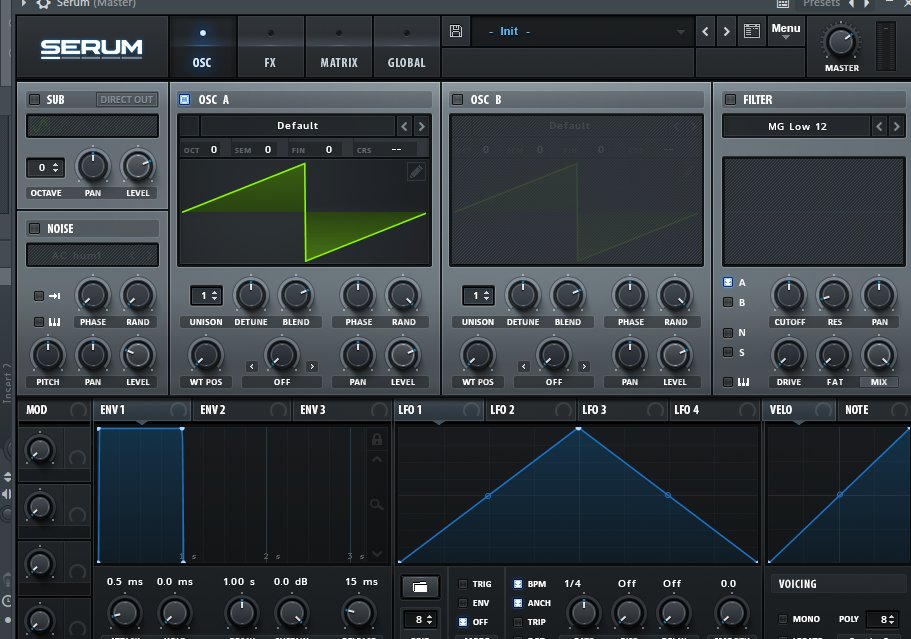Adjust the ENV1 attack knob

click(124, 613)
